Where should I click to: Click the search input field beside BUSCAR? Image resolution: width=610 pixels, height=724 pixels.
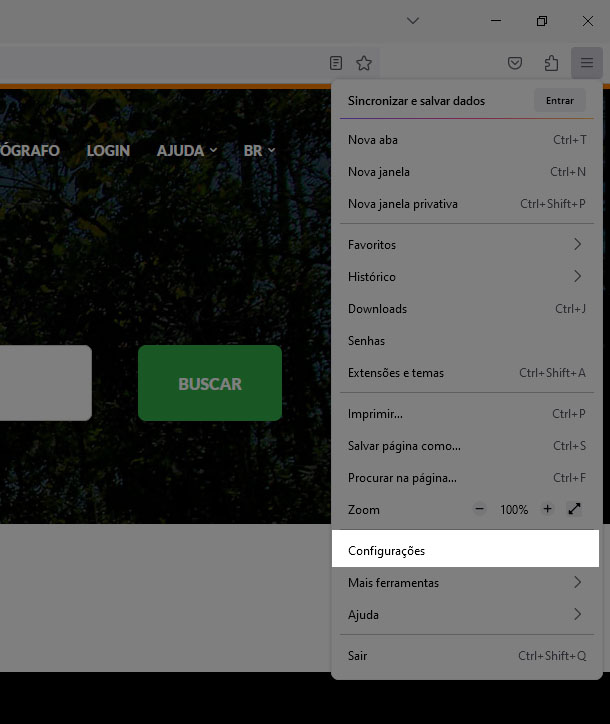(46, 383)
